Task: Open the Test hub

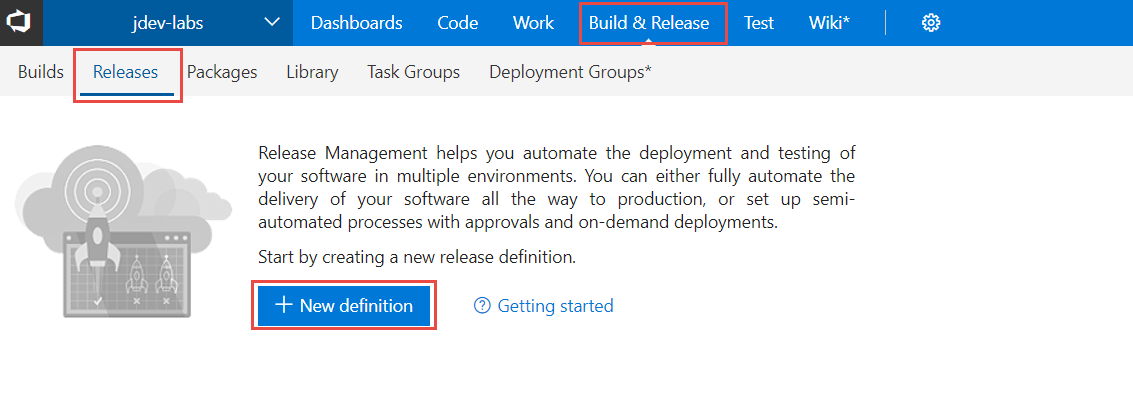Action: pos(759,22)
